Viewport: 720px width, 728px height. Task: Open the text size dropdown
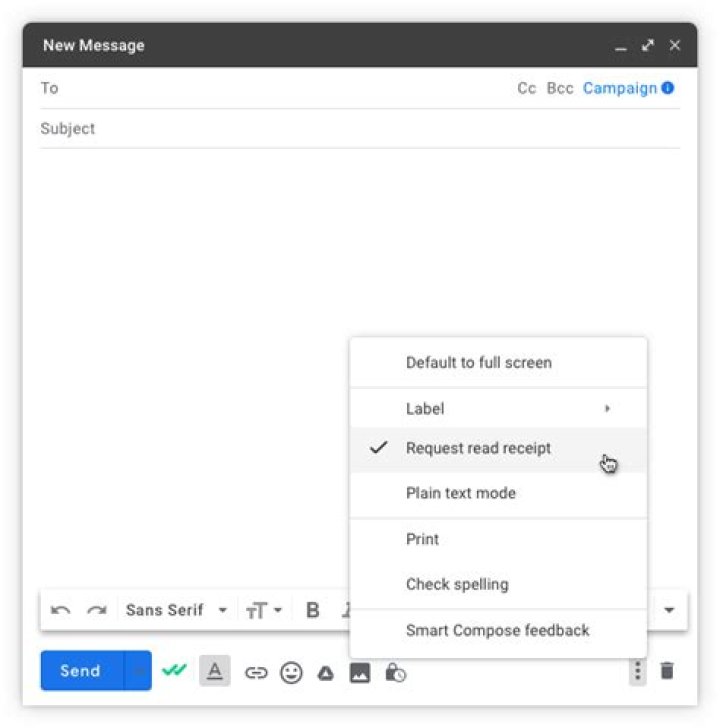pyautogui.click(x=264, y=610)
